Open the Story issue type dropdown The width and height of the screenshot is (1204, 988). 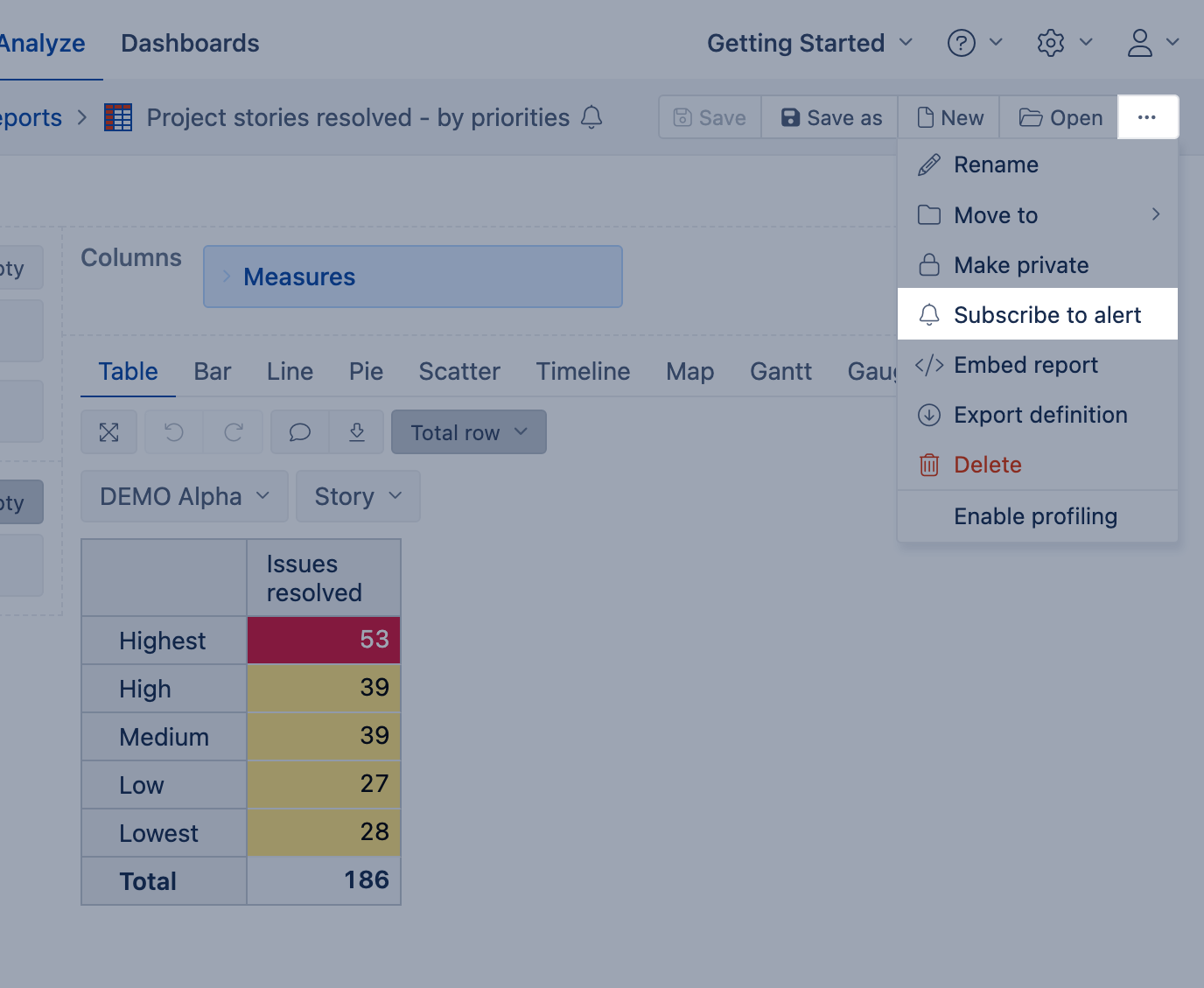[358, 496]
